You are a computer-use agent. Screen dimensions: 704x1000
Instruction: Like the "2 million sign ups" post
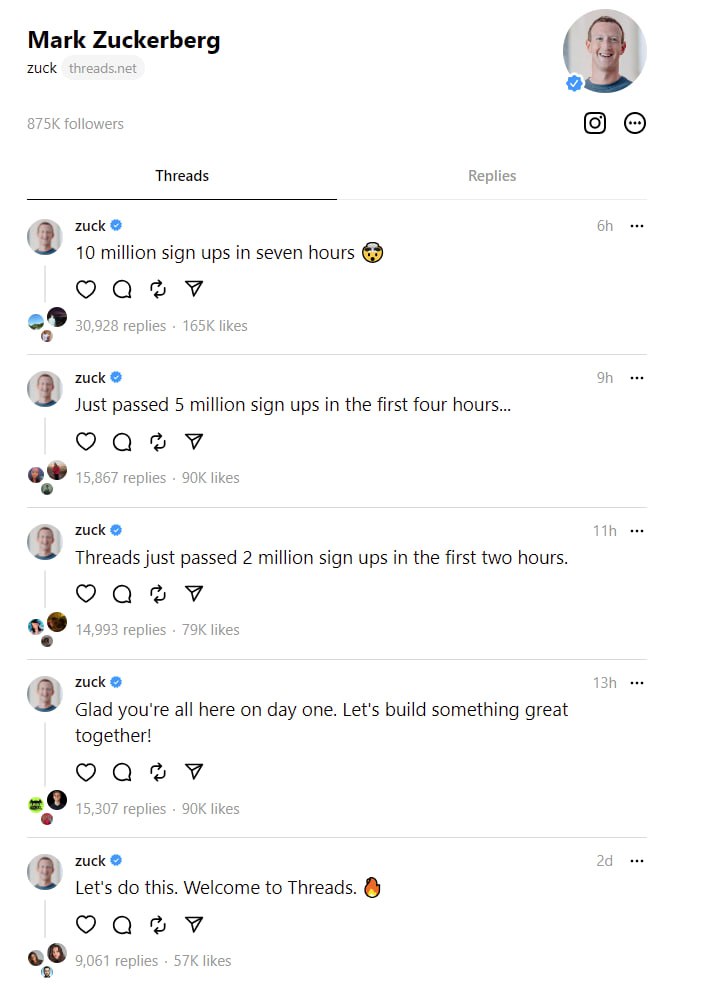point(86,593)
